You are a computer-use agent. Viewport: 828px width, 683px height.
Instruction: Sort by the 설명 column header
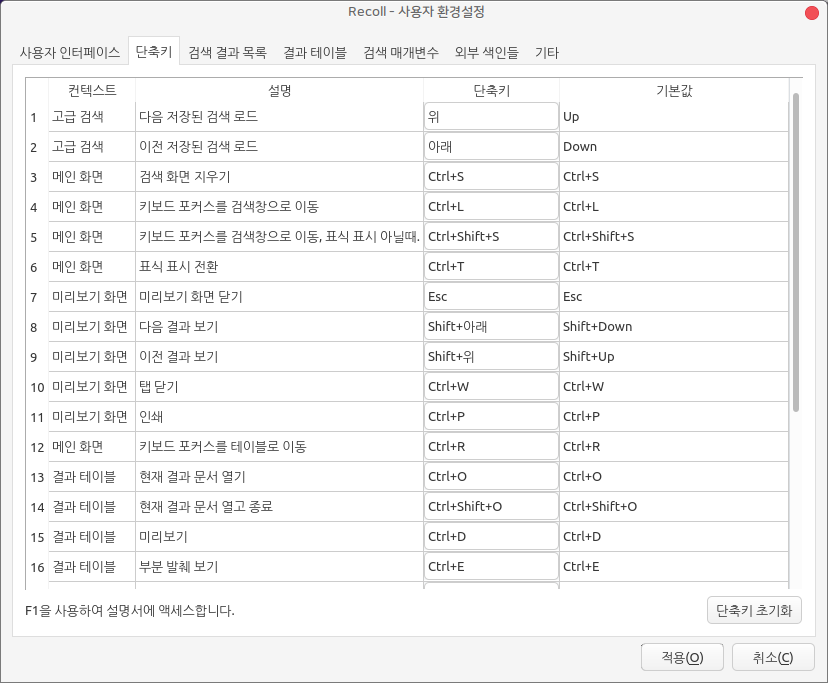pos(279,90)
